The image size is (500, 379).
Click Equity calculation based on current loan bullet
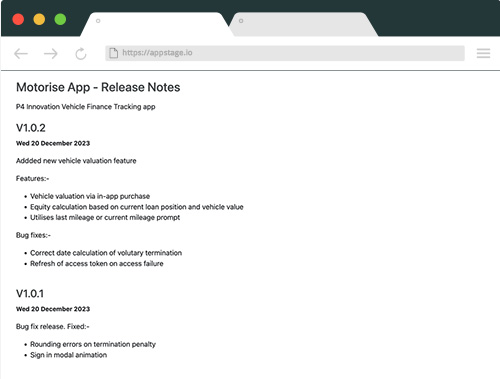[x=137, y=207]
